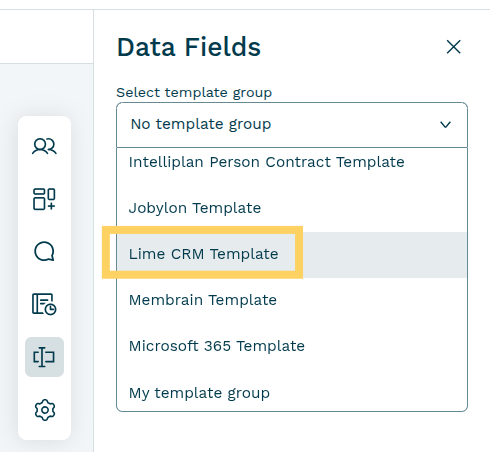Click the add widgets grid icon
Viewport: 490px width, 452px height.
tap(44, 199)
